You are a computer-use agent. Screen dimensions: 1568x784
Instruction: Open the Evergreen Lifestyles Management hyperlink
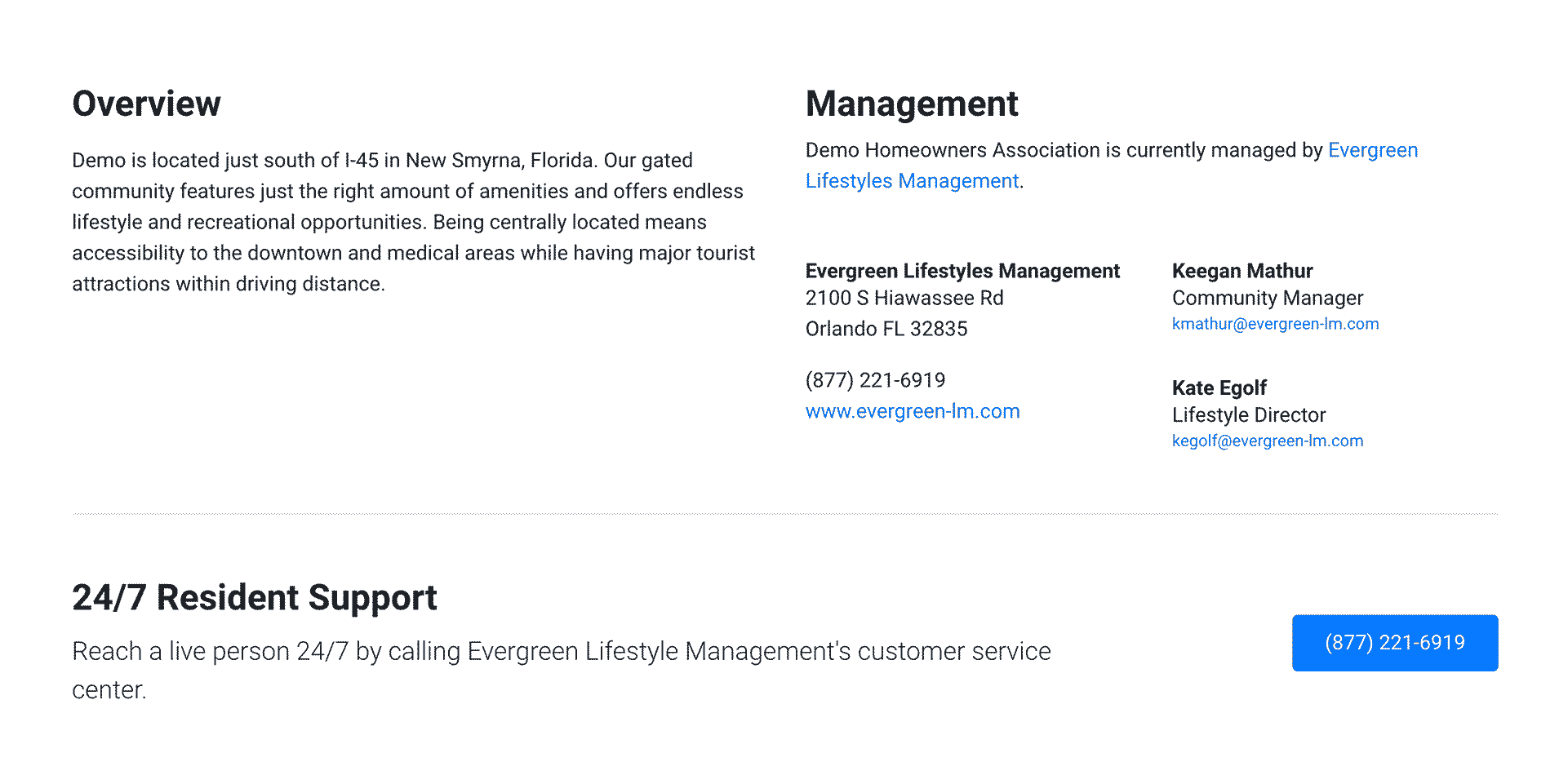912,180
